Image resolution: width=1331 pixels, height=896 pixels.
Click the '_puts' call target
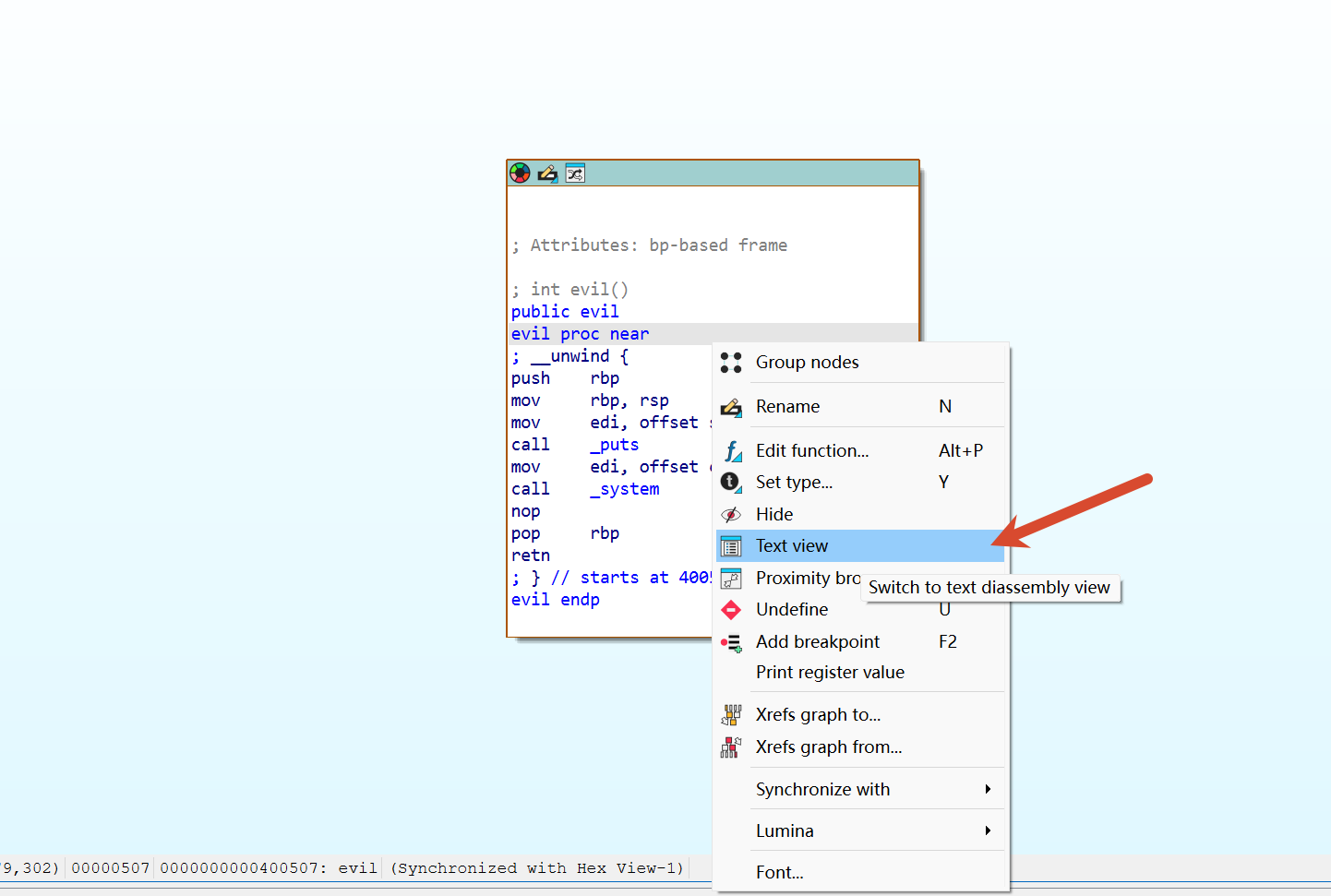coord(615,445)
